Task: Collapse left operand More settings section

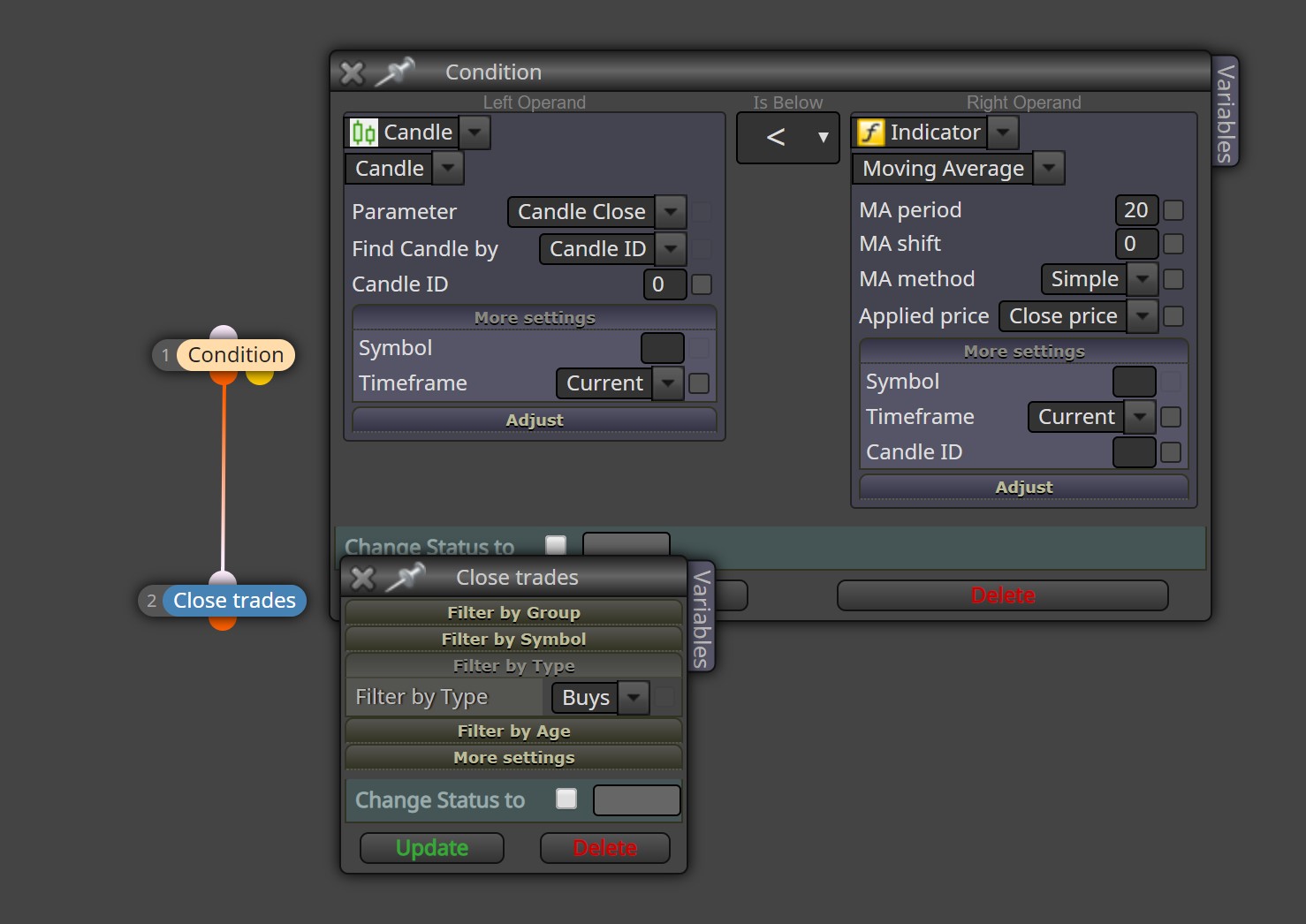Action: pos(535,318)
